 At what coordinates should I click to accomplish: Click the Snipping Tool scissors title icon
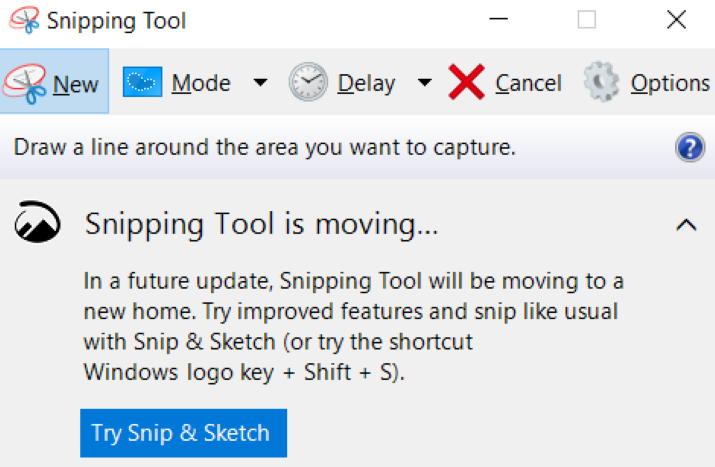click(x=24, y=20)
